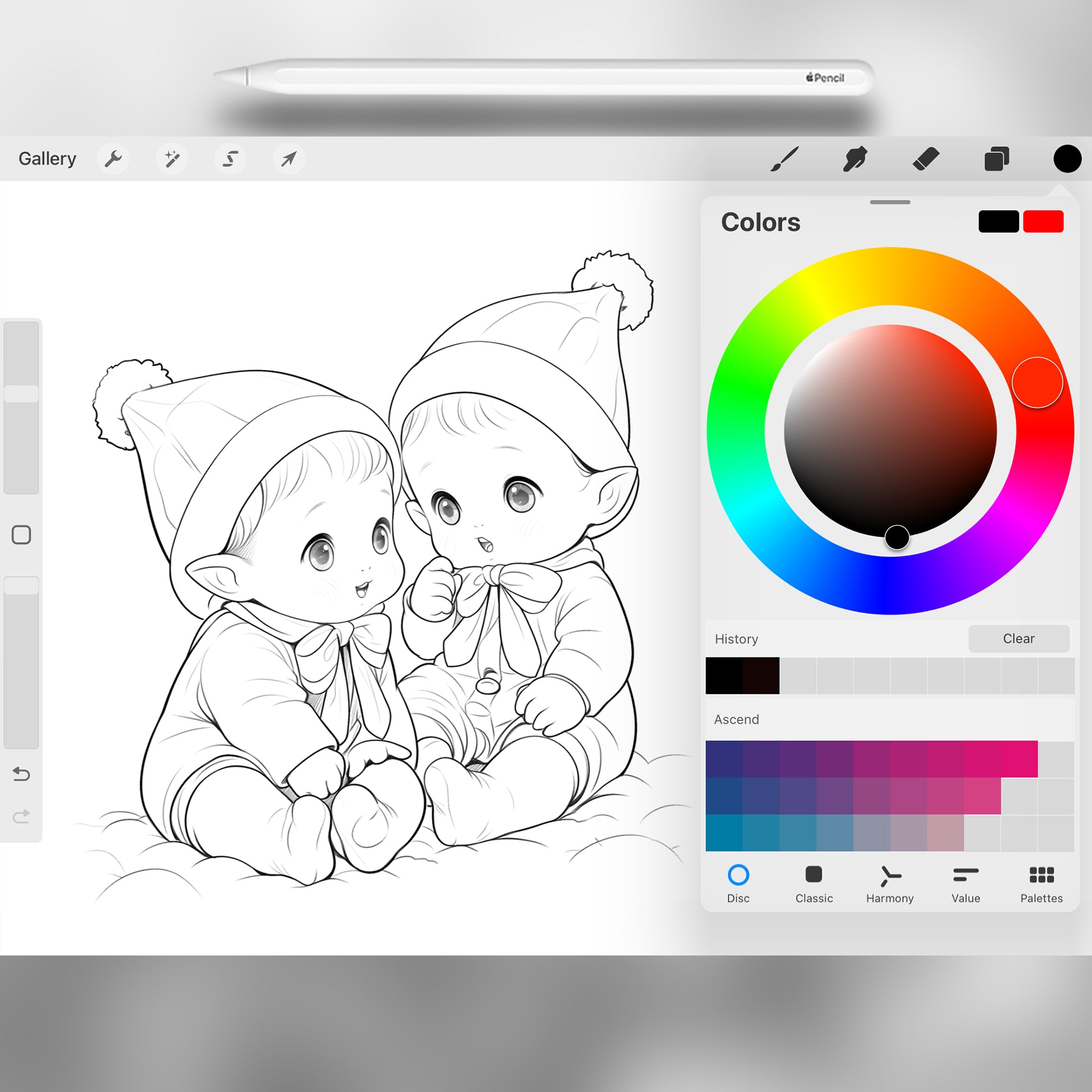Screen dimensions: 1092x1092
Task: Open the Actions wrench menu
Action: click(113, 159)
